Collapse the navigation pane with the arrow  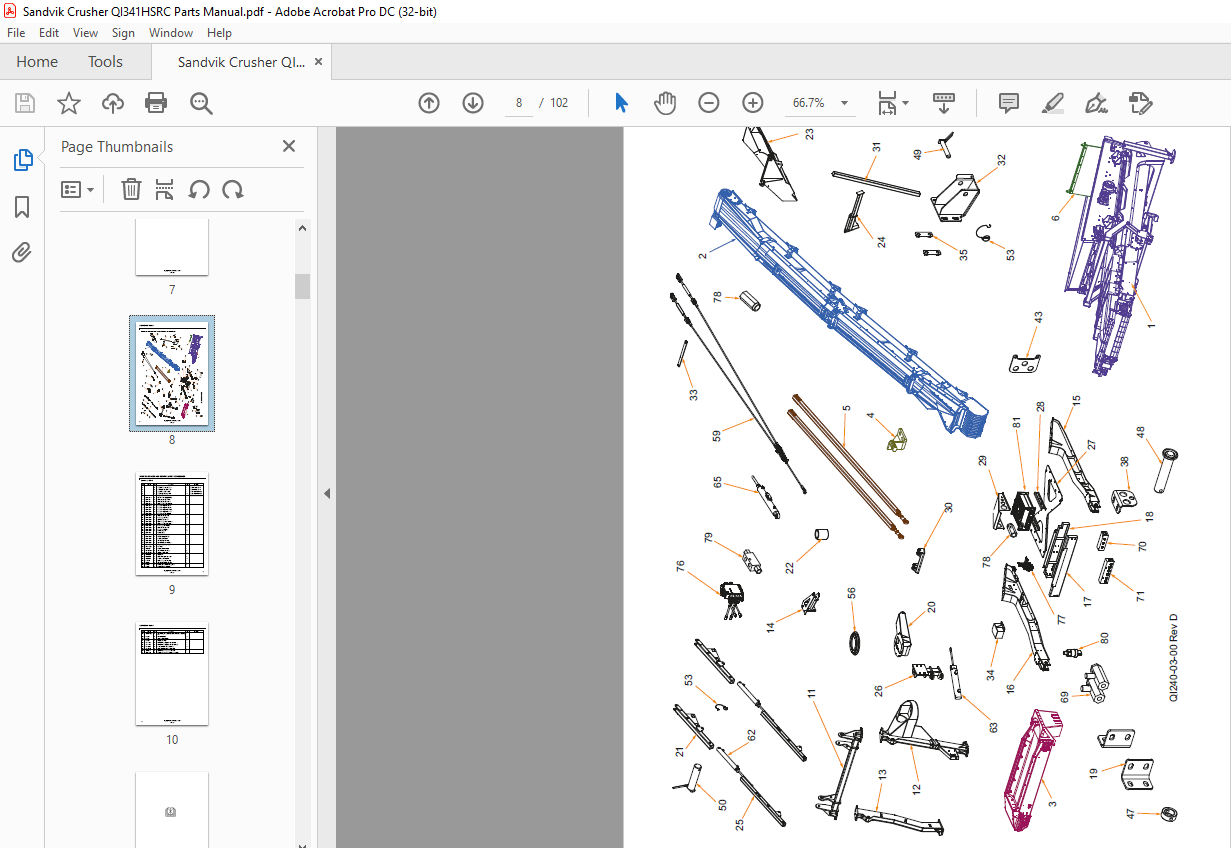tap(326, 493)
